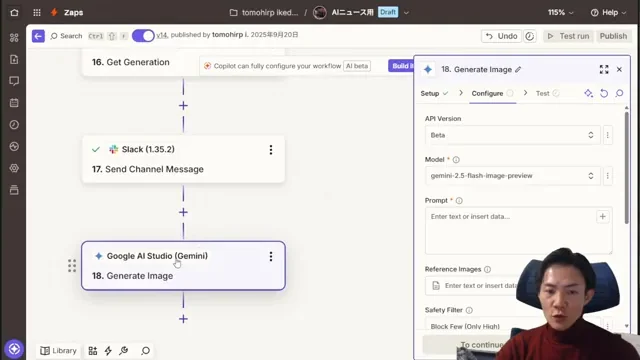Expand the Draft status dropdown arrow

coord(407,13)
